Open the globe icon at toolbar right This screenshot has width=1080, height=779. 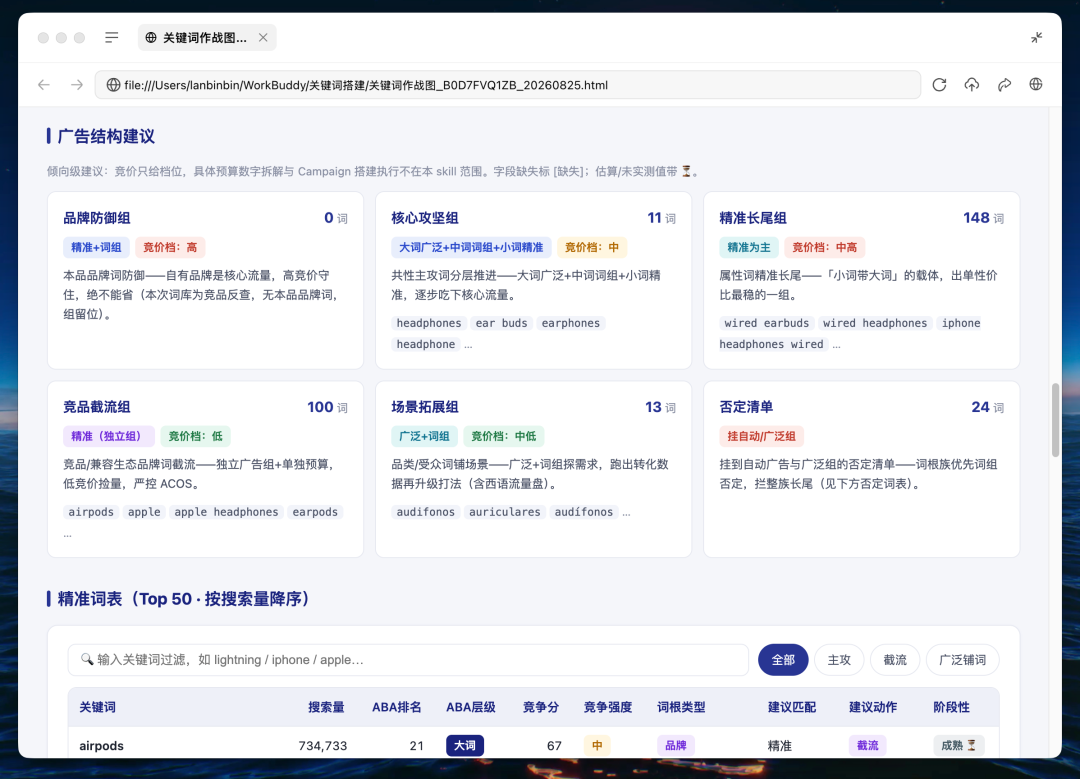pos(1035,85)
